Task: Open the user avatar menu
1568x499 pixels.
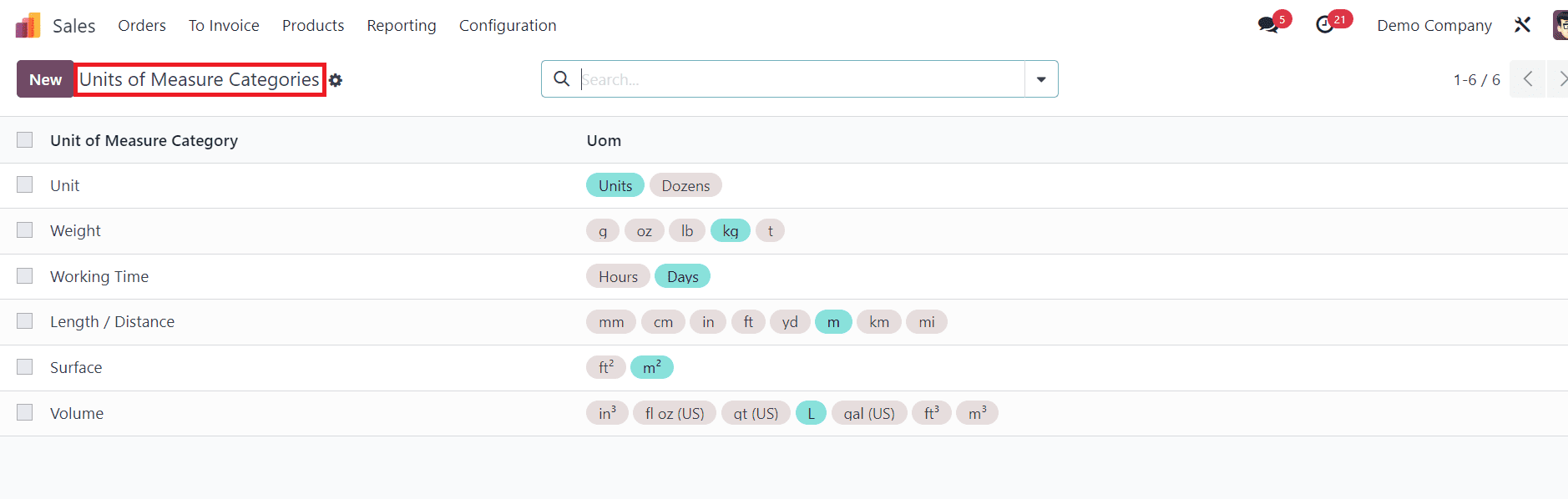Action: point(1560,25)
